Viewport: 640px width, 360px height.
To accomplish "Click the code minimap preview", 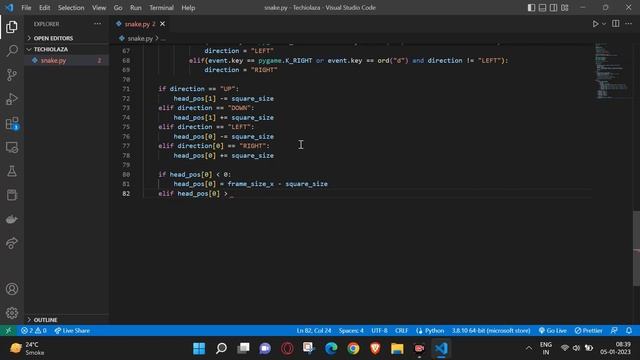I will pyautogui.click(x=612, y=70).
